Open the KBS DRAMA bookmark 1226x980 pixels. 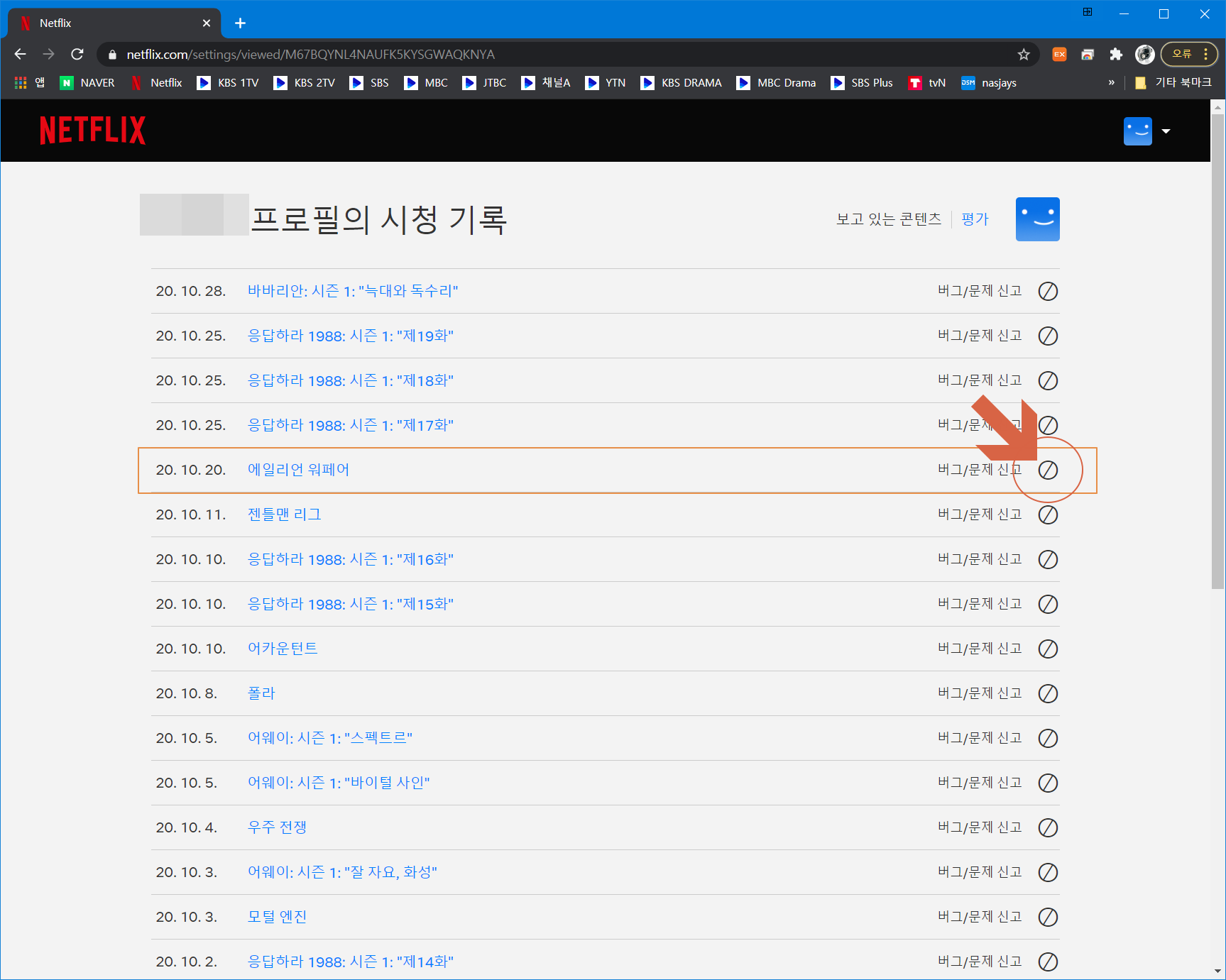coord(681,83)
